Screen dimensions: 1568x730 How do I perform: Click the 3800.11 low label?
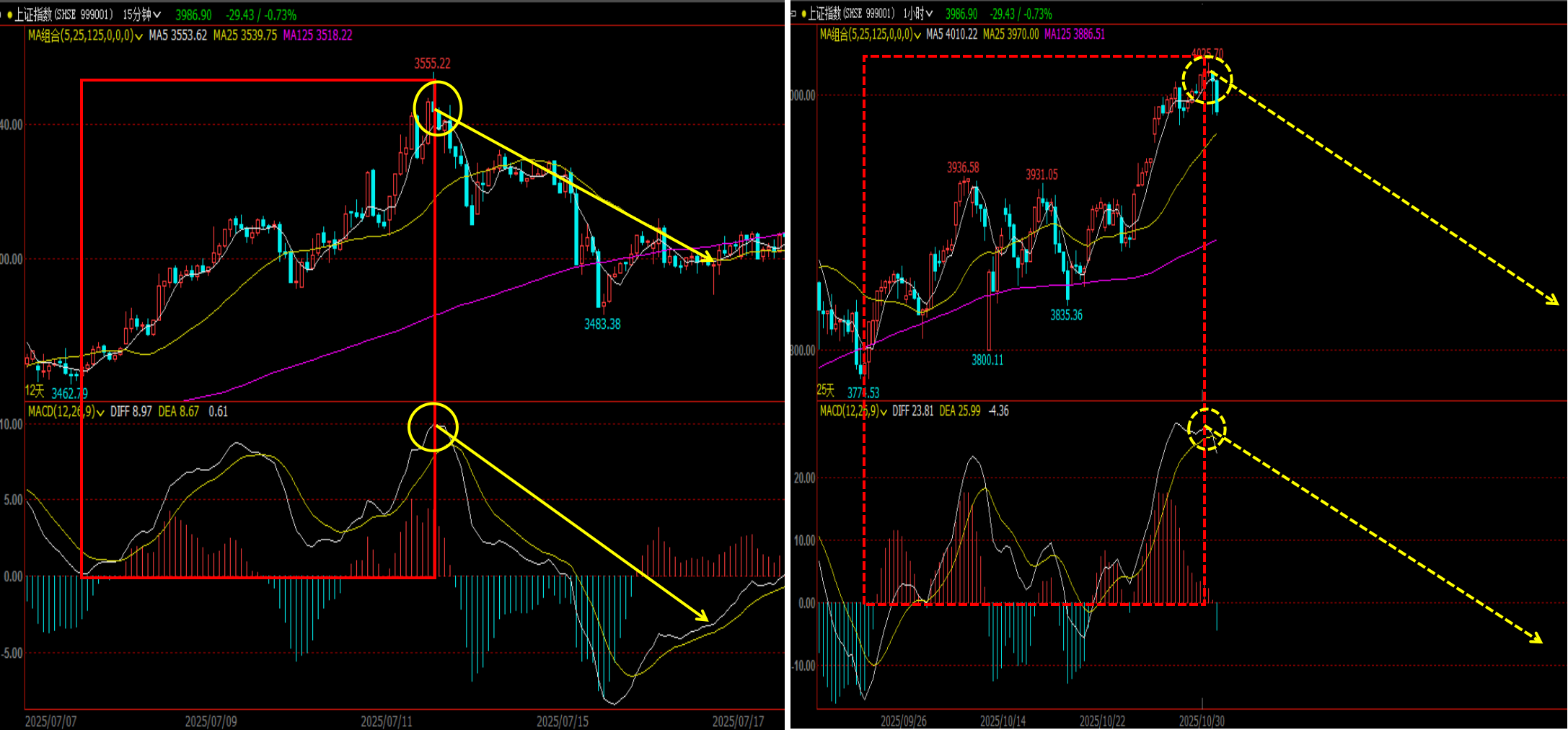tap(987, 360)
